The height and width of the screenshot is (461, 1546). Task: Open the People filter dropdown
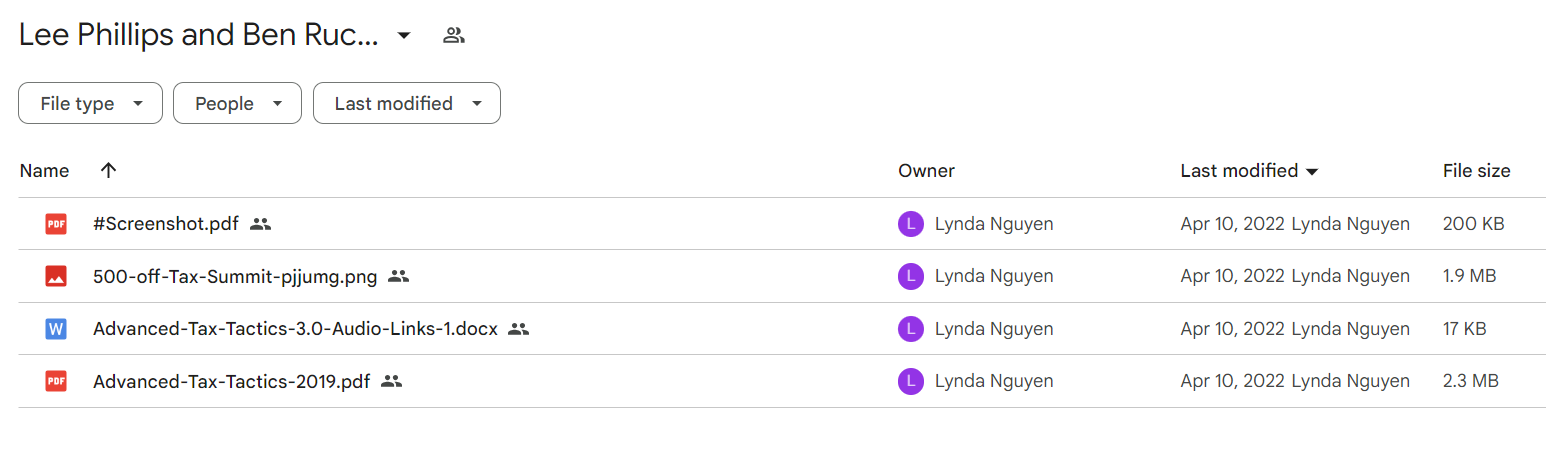237,103
